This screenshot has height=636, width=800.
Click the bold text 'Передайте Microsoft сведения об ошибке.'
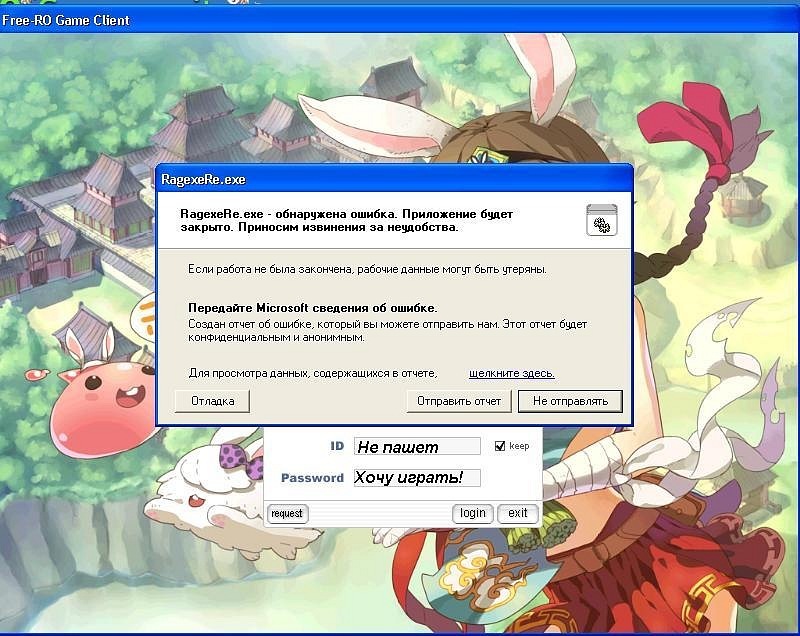pyautogui.click(x=313, y=308)
